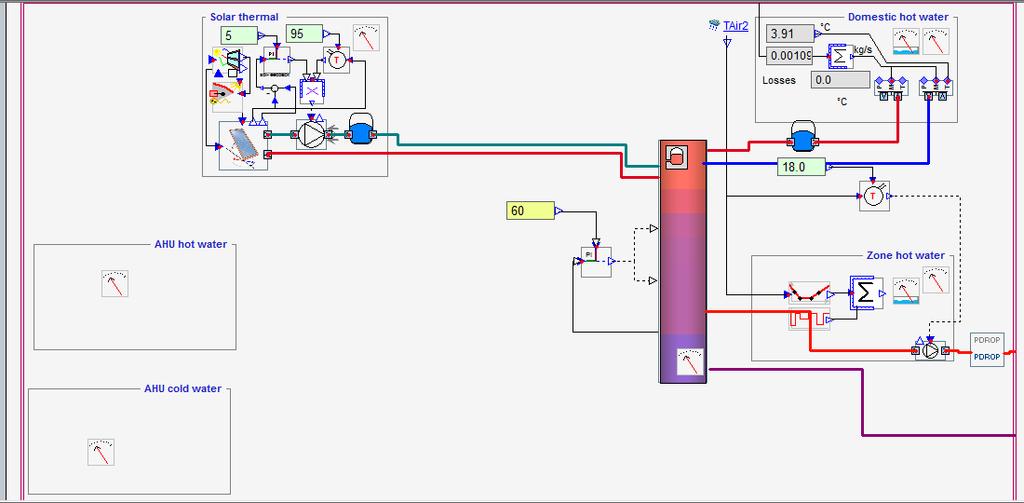This screenshot has height=503, width=1024.
Task: Select the AHU hot water group label
Action: coord(191,244)
